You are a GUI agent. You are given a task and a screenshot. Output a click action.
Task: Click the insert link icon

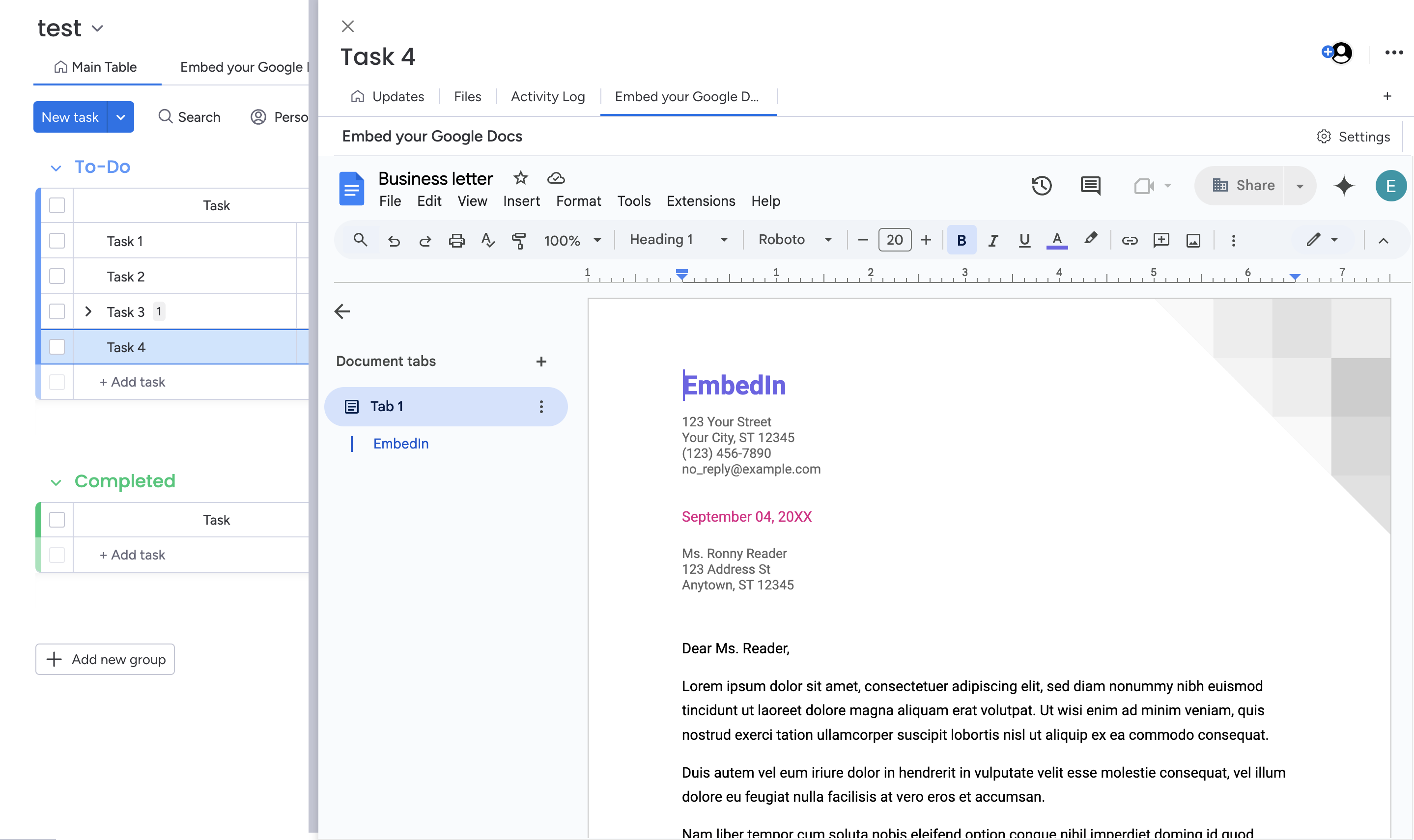click(x=1129, y=241)
